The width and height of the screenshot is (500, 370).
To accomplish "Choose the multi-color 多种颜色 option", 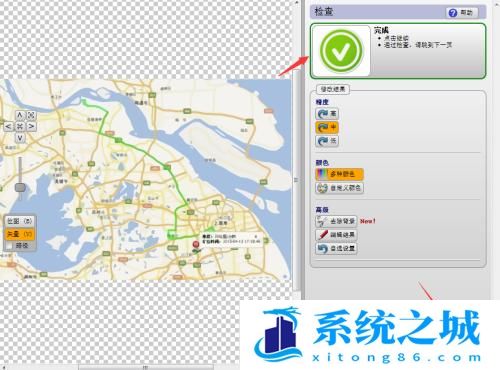I will pyautogui.click(x=339, y=174).
